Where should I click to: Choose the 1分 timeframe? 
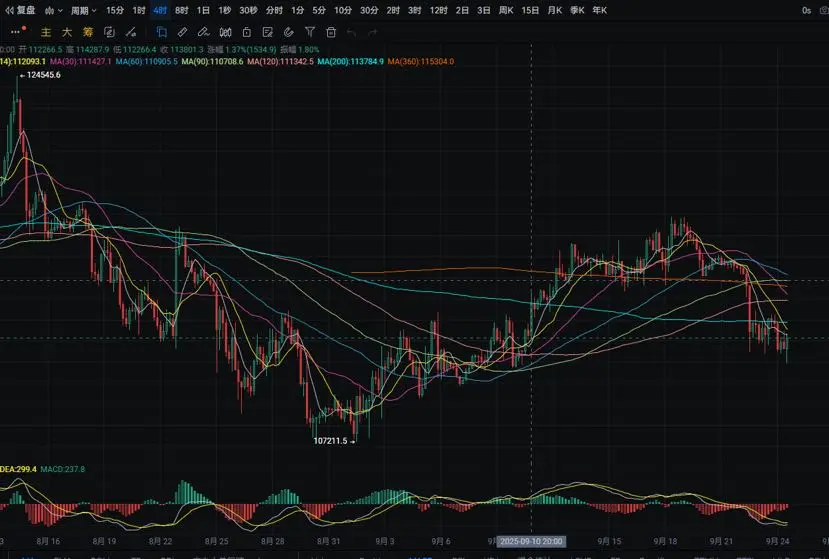pyautogui.click(x=298, y=10)
